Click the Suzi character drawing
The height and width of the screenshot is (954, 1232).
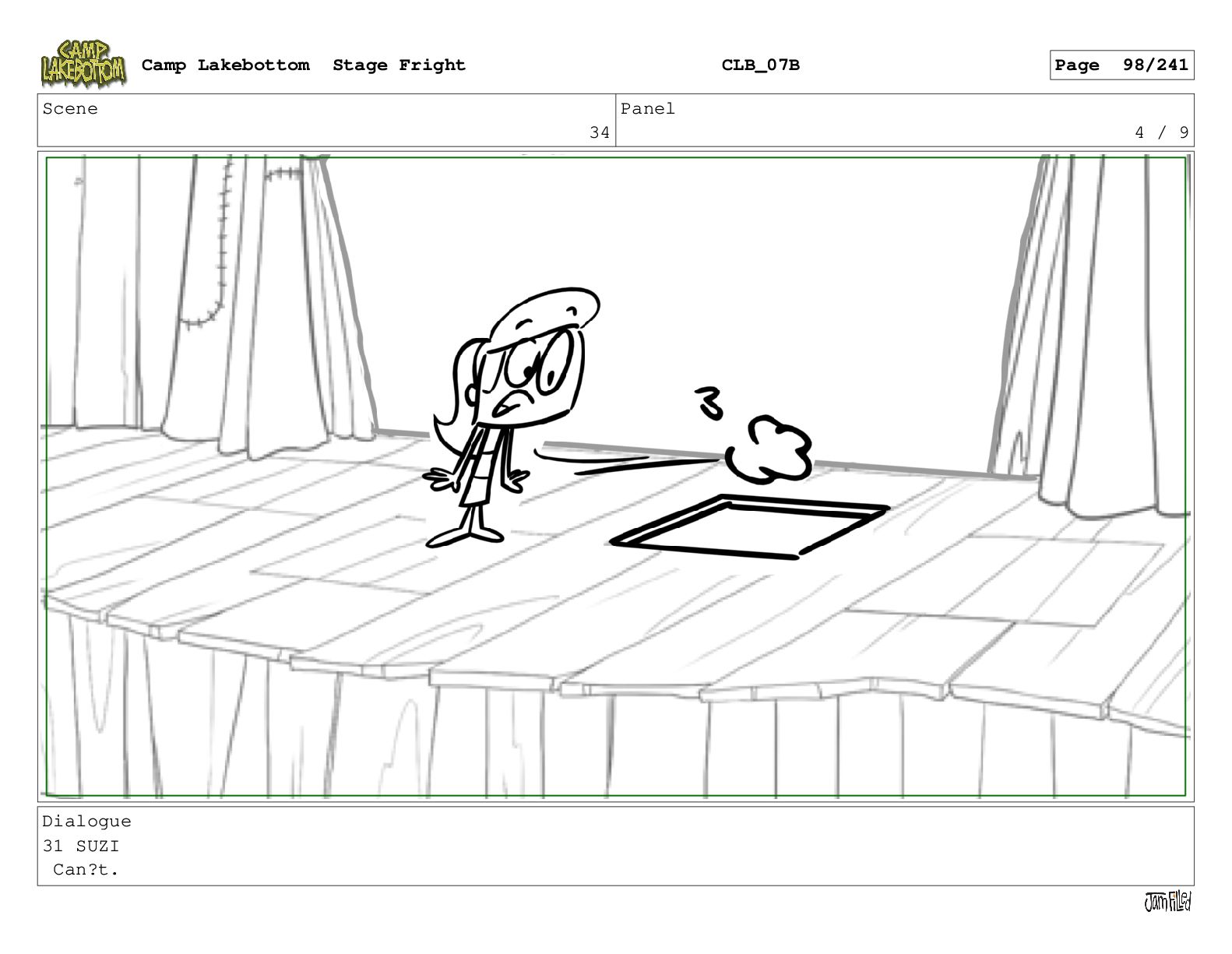tap(510, 417)
